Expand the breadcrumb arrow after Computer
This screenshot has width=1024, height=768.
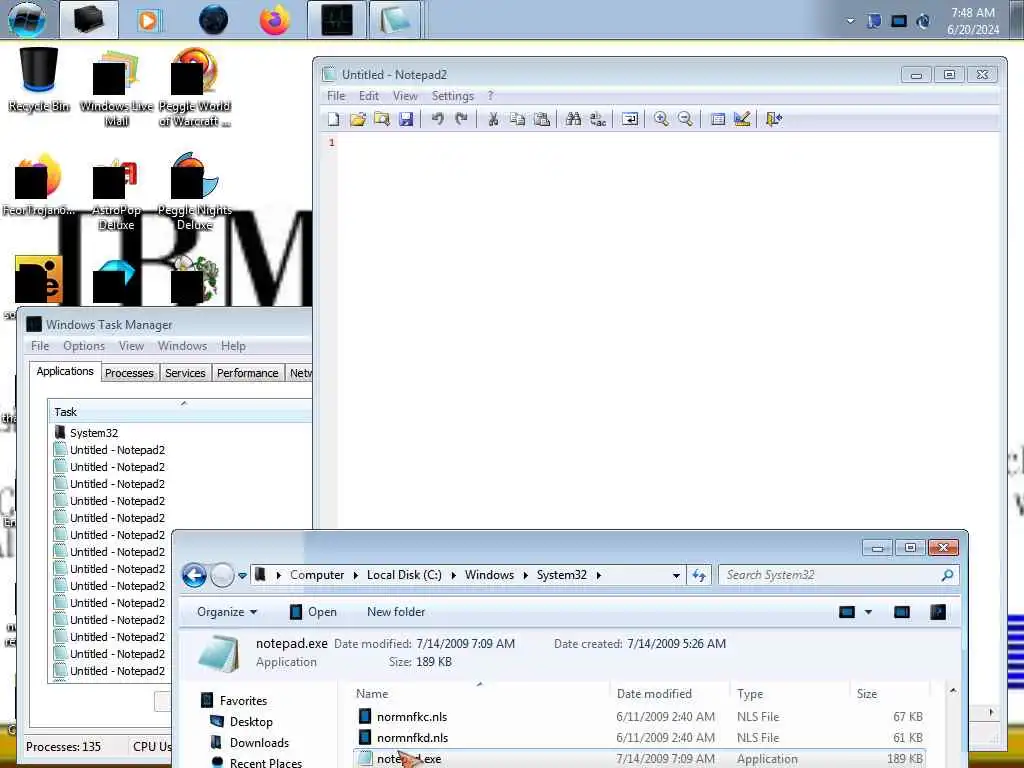355,575
